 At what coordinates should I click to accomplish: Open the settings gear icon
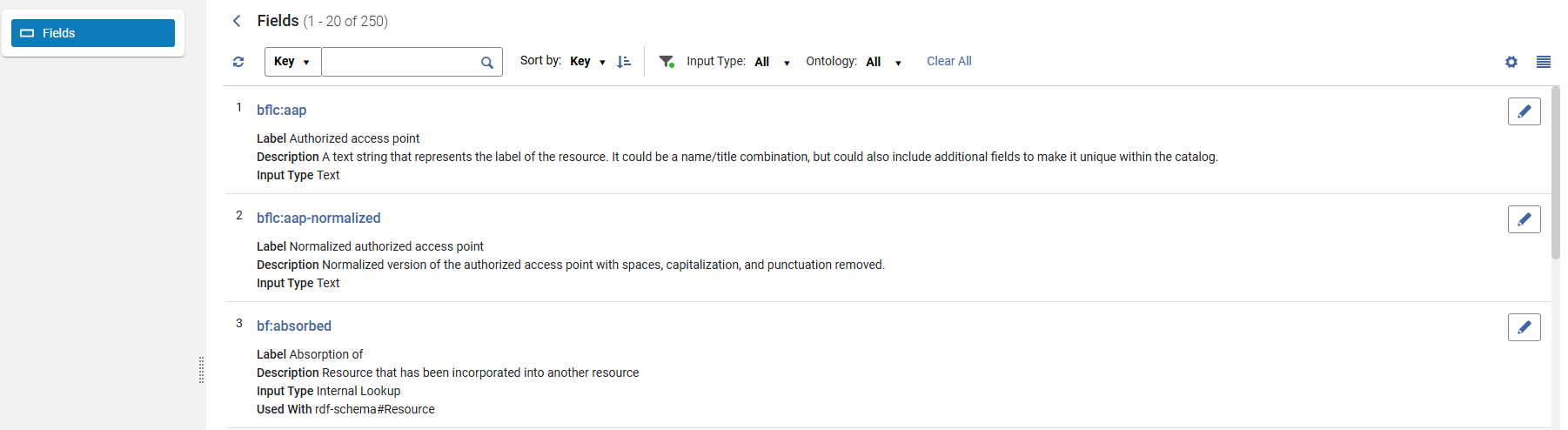[1511, 62]
